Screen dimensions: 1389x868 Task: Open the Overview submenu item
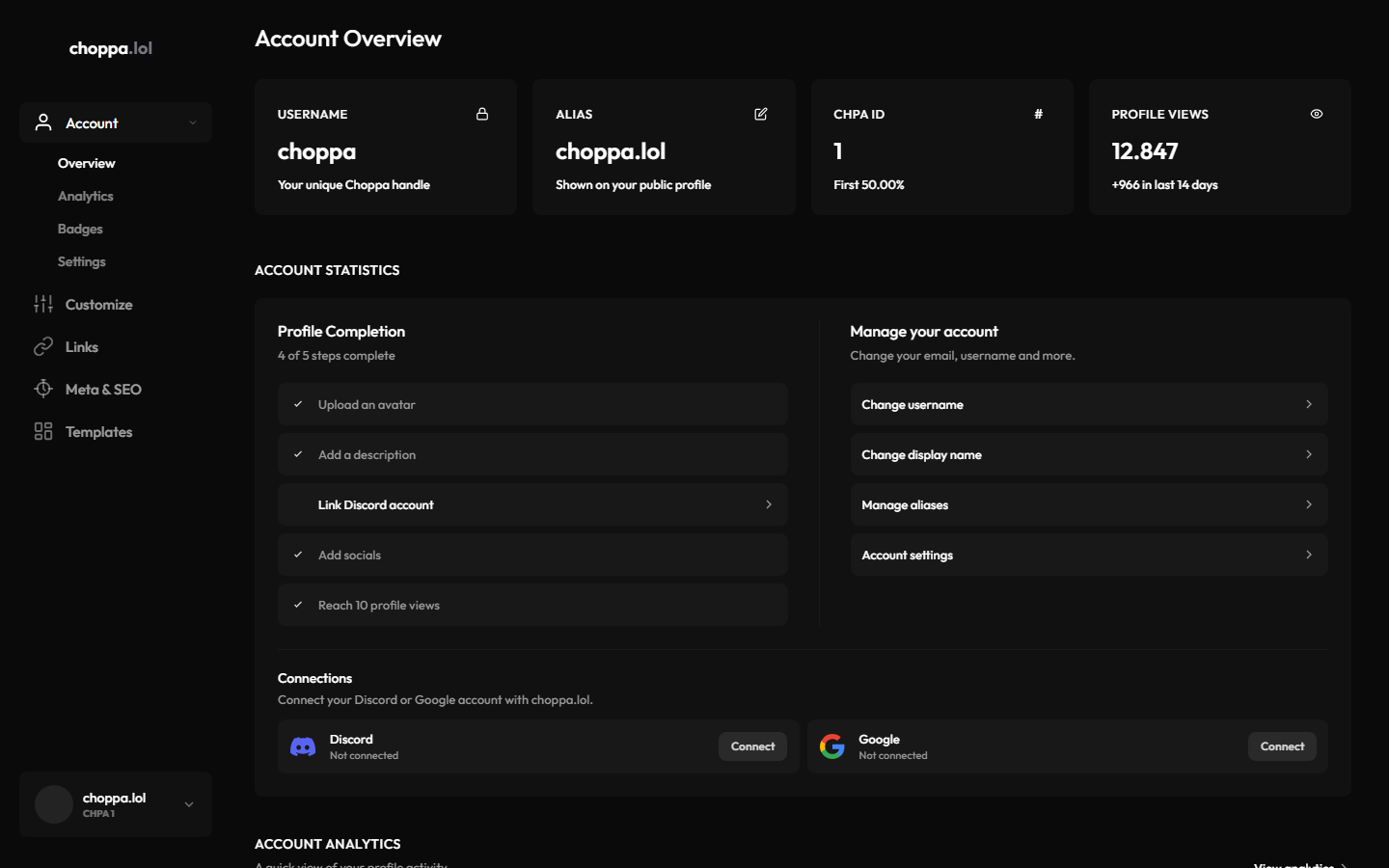click(x=86, y=163)
